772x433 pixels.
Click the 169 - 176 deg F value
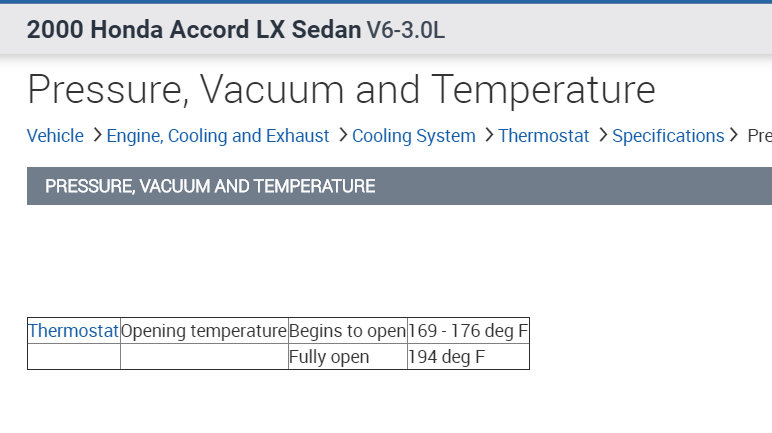pos(468,331)
